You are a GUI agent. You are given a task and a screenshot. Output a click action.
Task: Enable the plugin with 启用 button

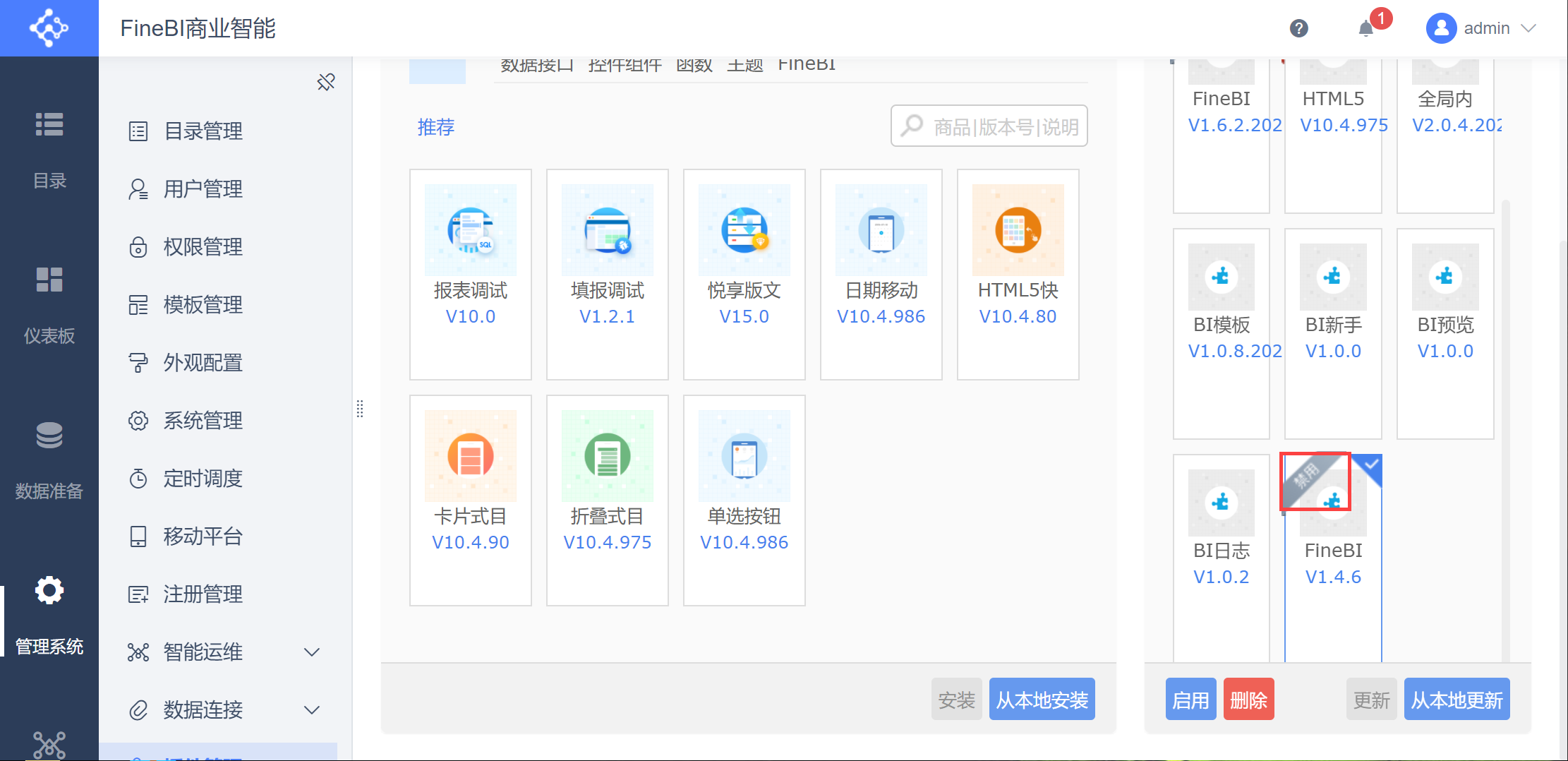click(x=1191, y=700)
